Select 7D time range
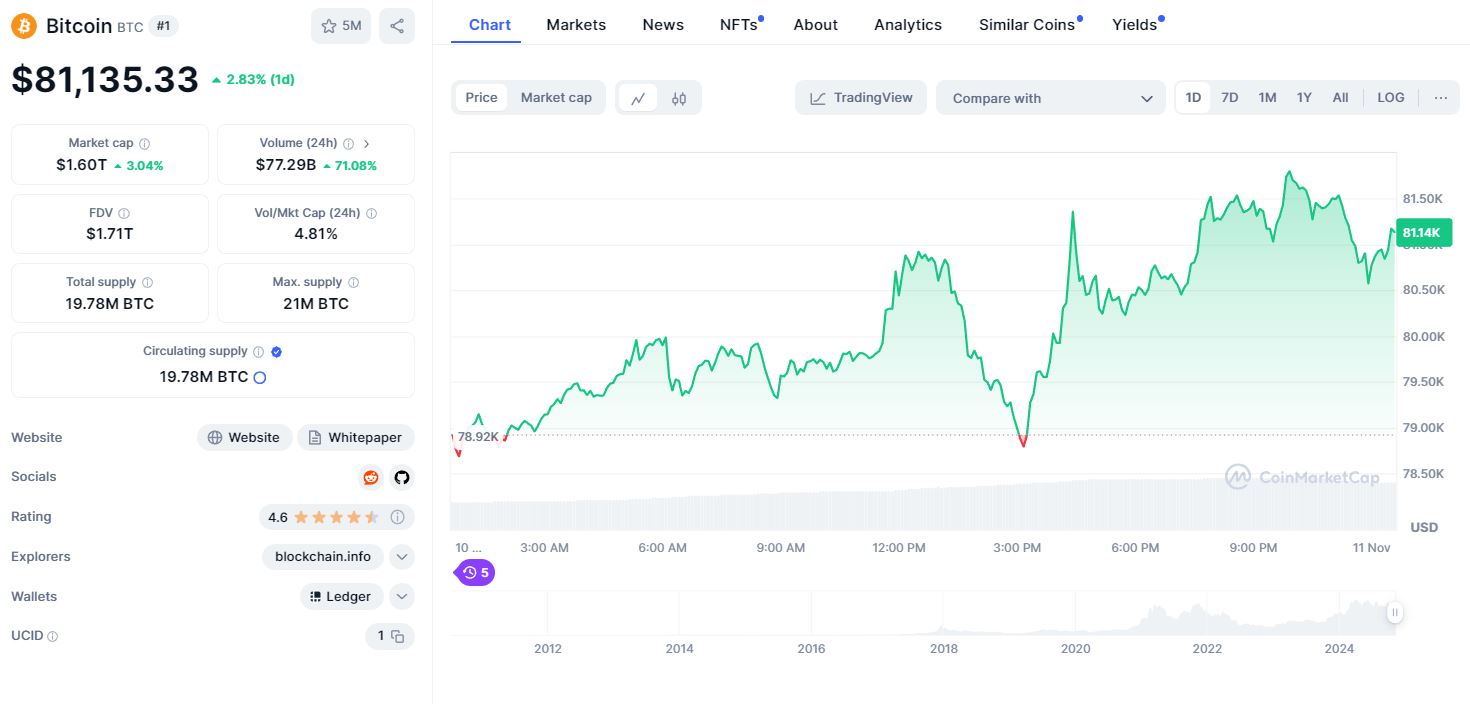 pos(1230,97)
